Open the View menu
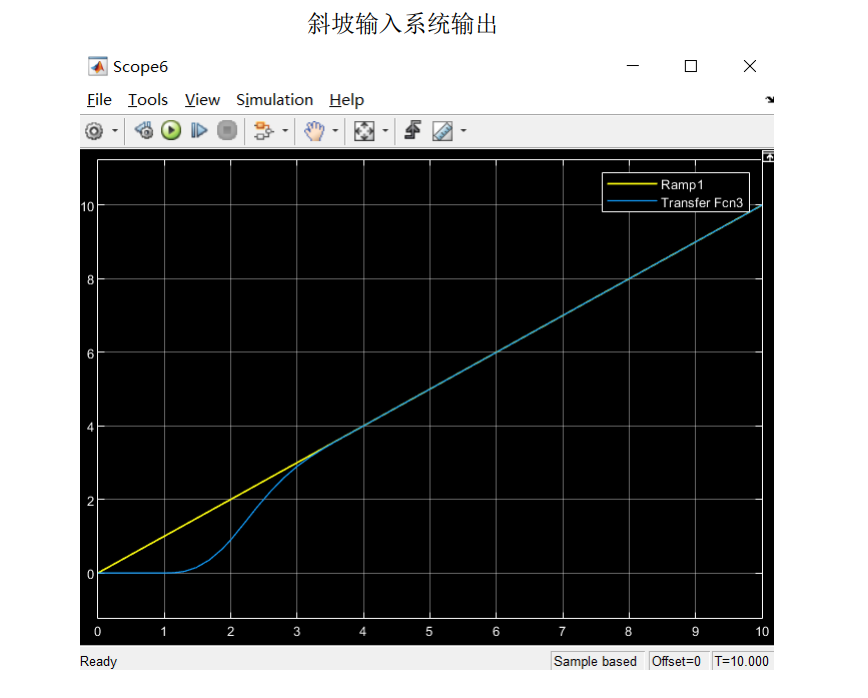 point(202,100)
